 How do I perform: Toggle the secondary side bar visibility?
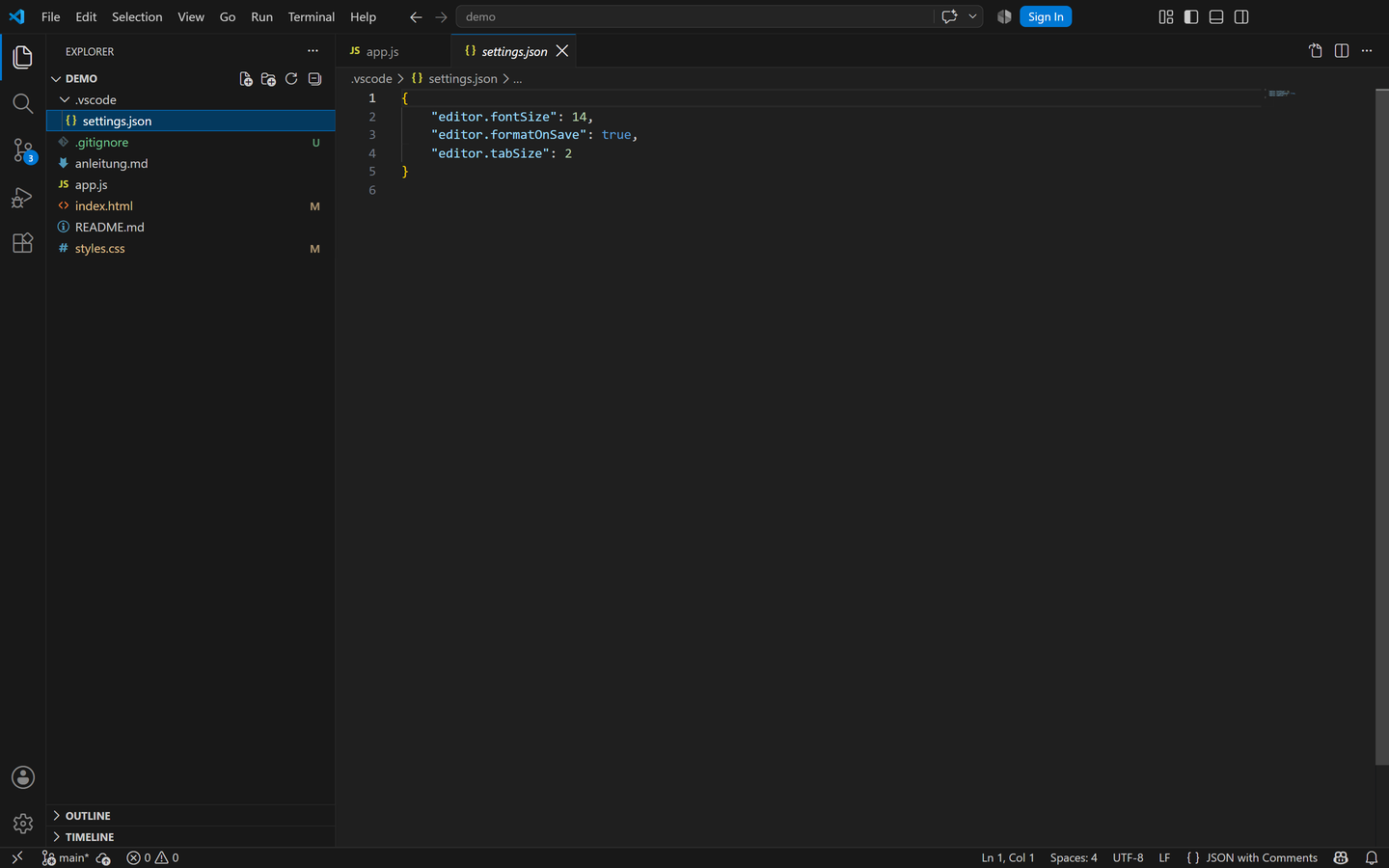coord(1241,17)
